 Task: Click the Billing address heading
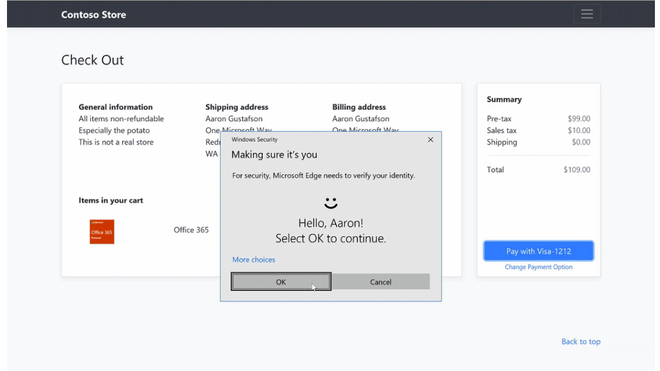(x=359, y=107)
